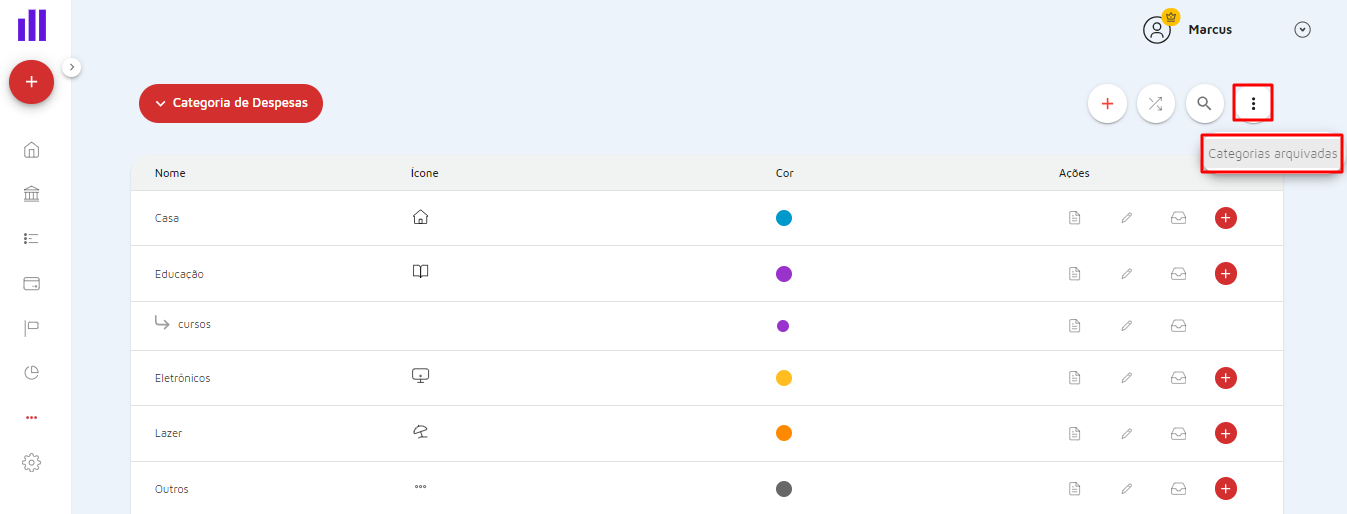1347x514 pixels.
Task: Open the settings gear icon in sidebar
Action: coord(31,462)
